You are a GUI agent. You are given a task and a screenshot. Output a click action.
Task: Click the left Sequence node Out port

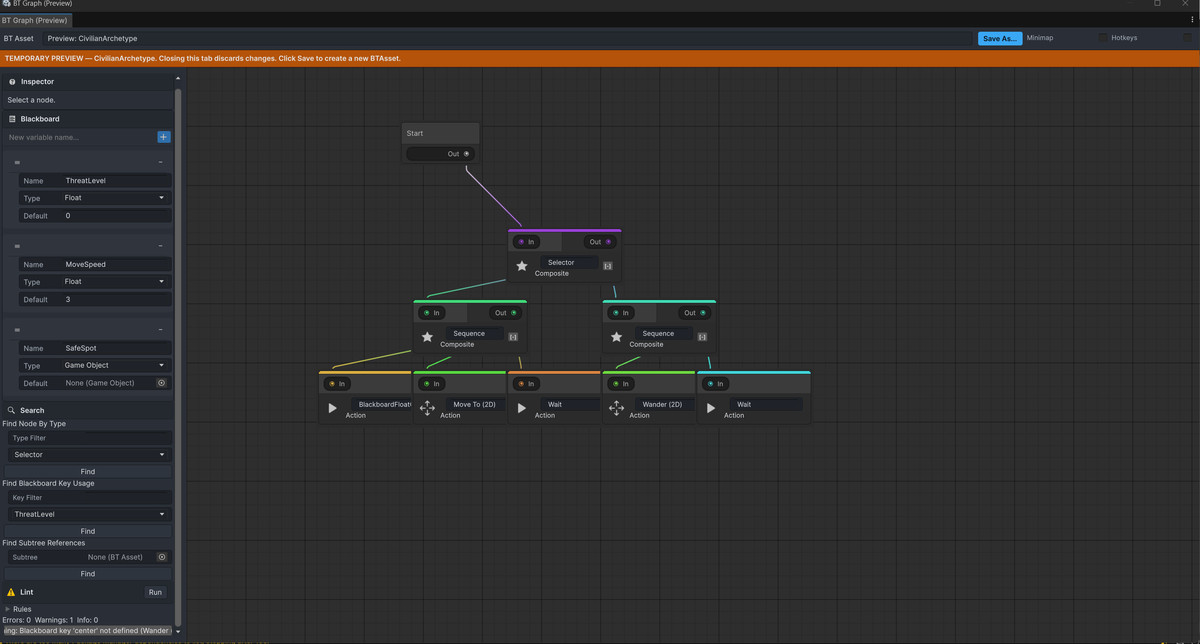(x=513, y=313)
